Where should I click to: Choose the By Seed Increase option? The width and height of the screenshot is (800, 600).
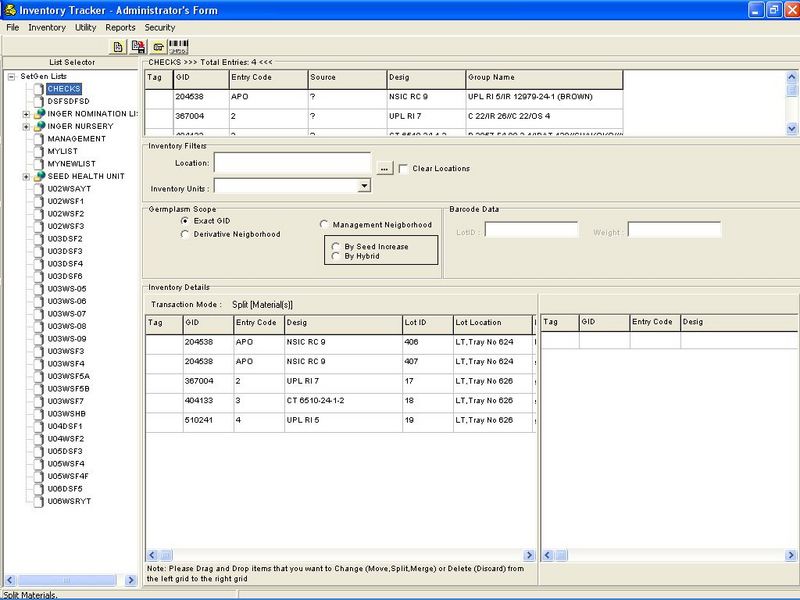[336, 246]
